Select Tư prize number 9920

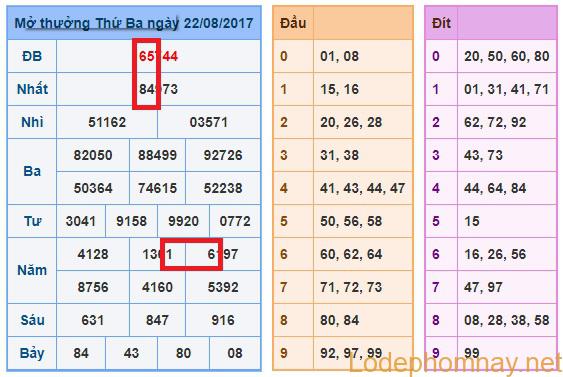point(183,221)
